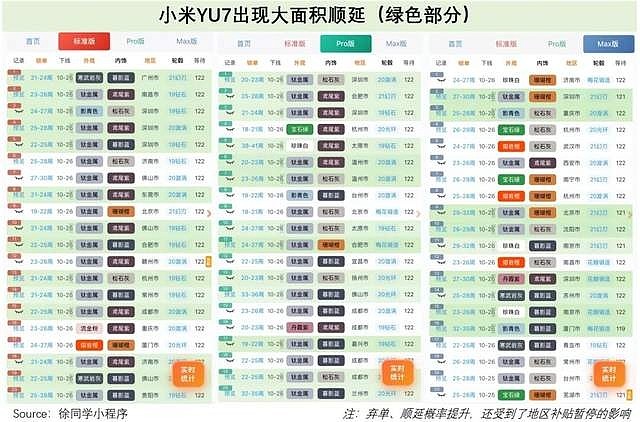Screen dimensions: 640x422
Task: Open 标准版 tab in the middle panel
Action: point(294,44)
